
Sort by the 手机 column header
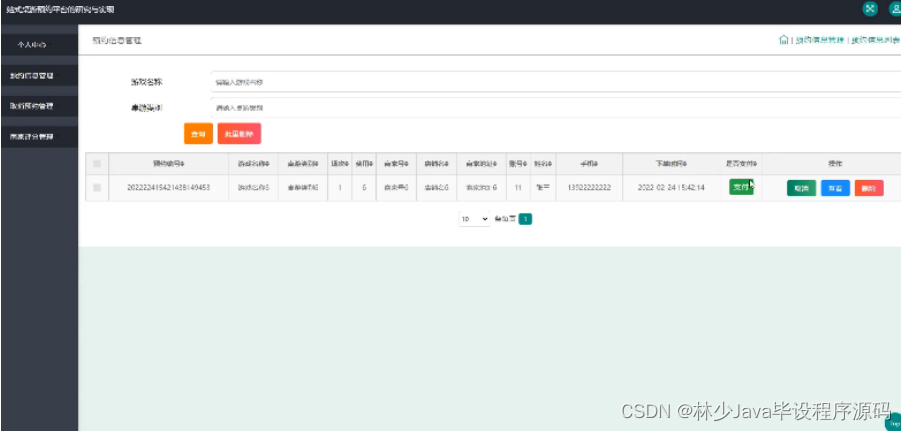click(589, 164)
